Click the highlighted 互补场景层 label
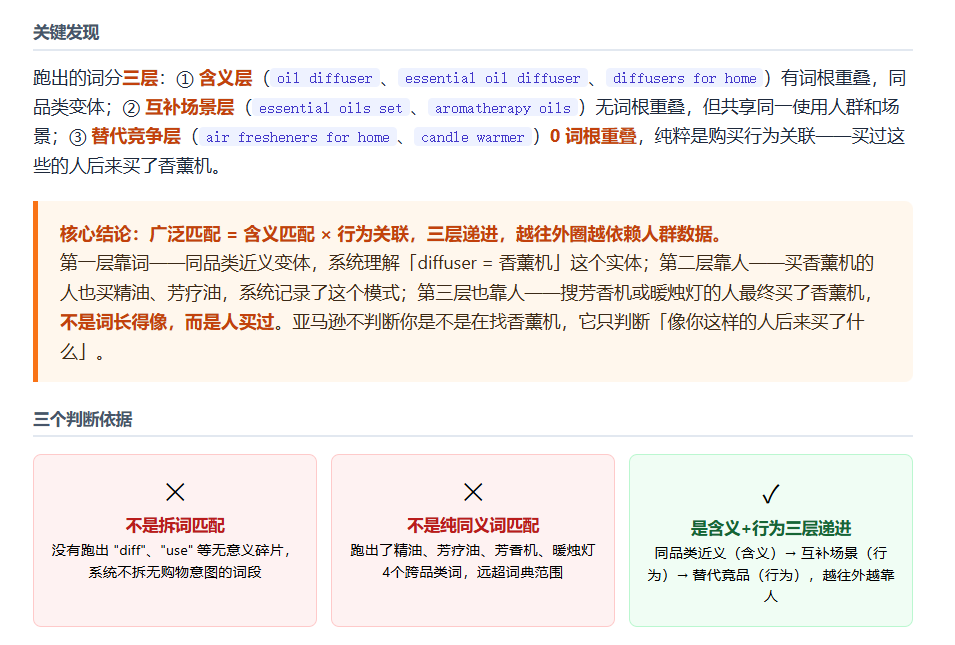Viewport: 955px width, 645px height. coord(189,107)
